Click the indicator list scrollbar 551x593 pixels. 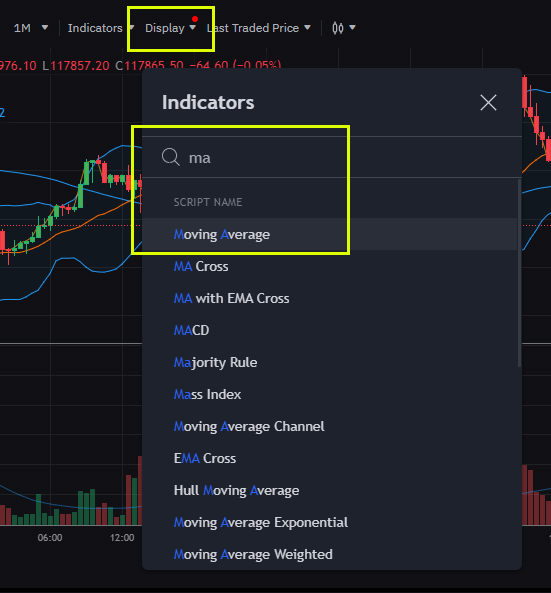[519, 273]
